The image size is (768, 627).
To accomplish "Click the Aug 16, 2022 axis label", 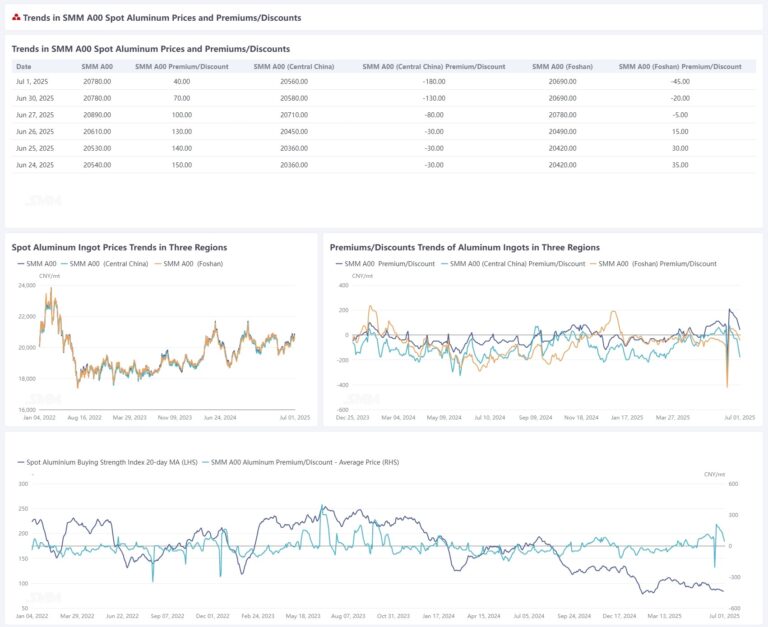I will (x=84, y=418).
